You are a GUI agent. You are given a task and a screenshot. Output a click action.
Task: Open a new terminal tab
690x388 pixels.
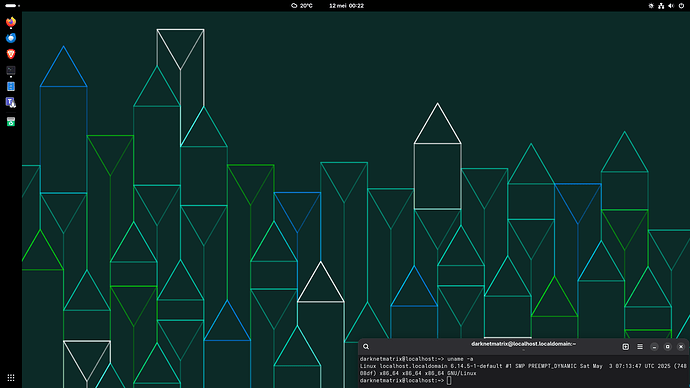625,347
